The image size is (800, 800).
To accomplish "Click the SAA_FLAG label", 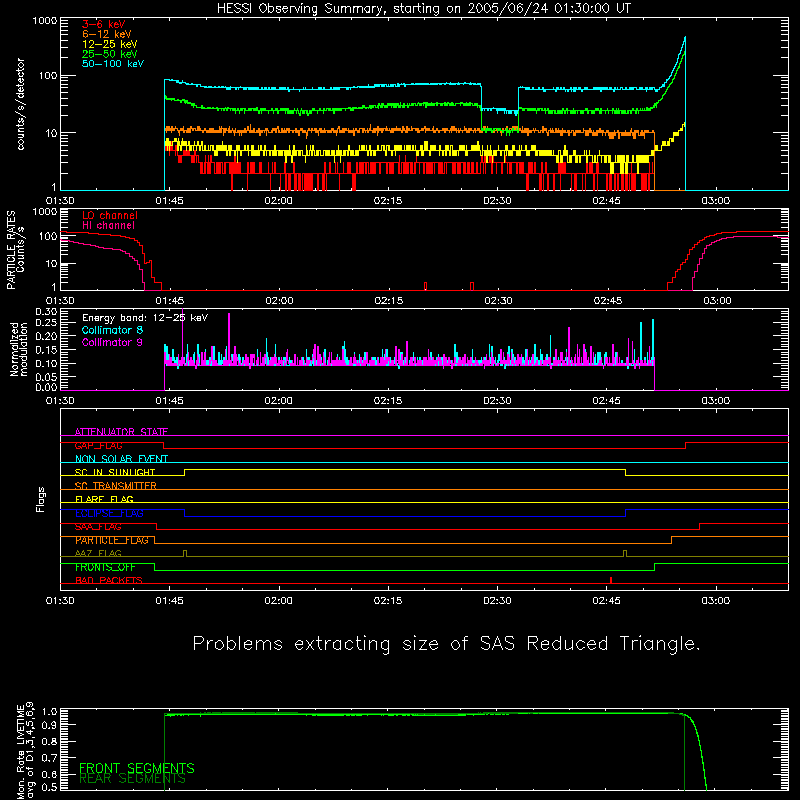I will (x=98, y=527).
